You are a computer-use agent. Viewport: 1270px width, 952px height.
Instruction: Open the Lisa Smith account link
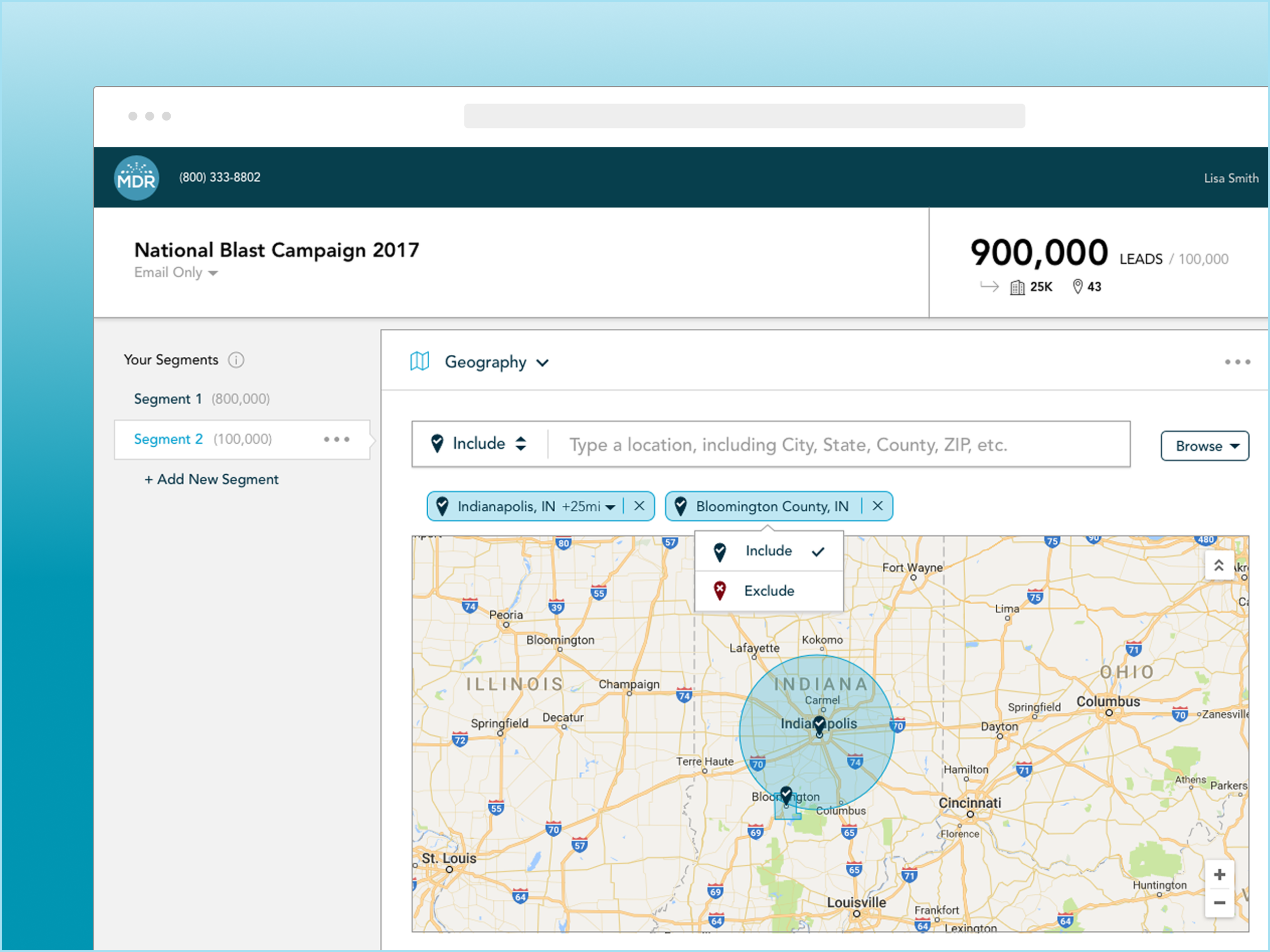(x=1230, y=178)
